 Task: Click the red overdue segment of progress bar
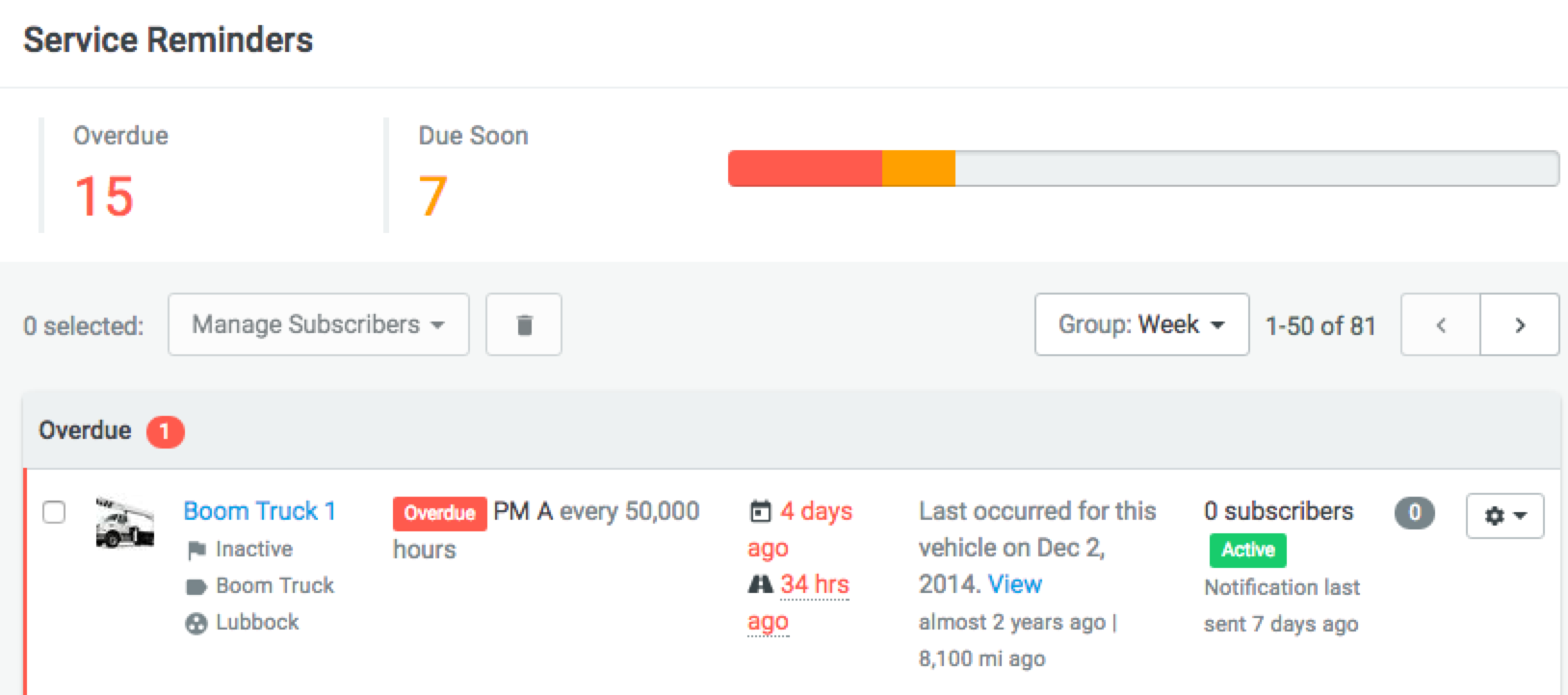tap(804, 168)
